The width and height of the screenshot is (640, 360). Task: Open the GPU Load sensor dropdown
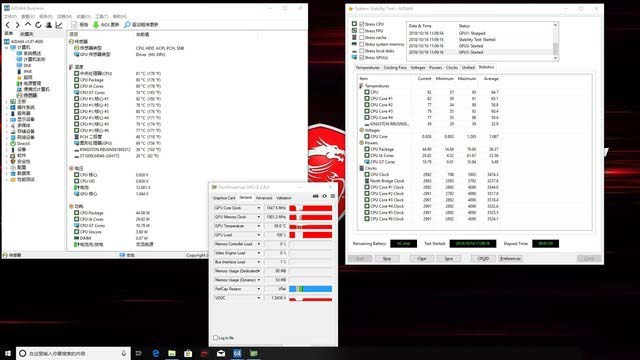[258, 235]
